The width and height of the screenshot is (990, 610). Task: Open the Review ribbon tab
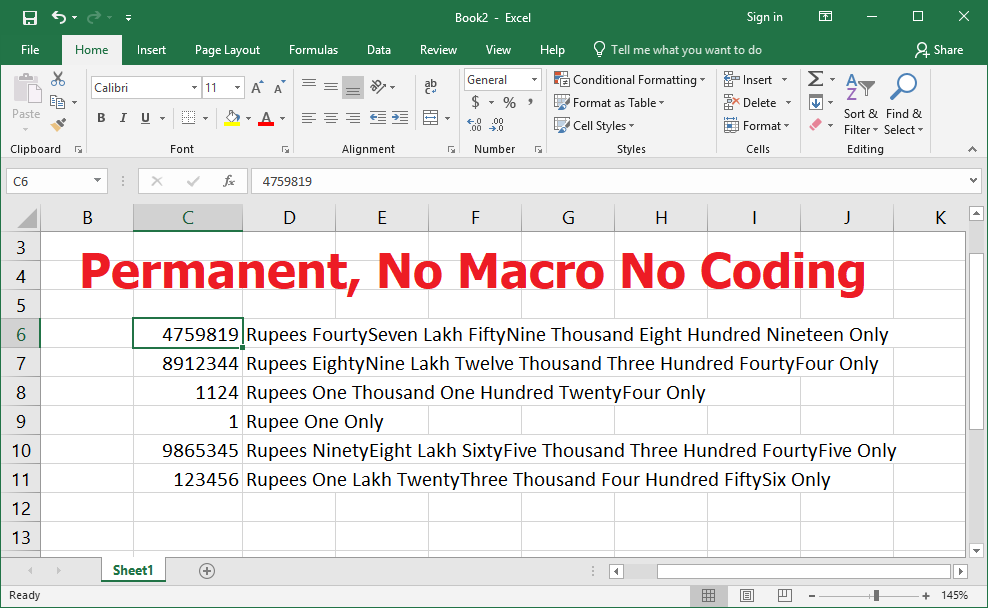pyautogui.click(x=438, y=49)
